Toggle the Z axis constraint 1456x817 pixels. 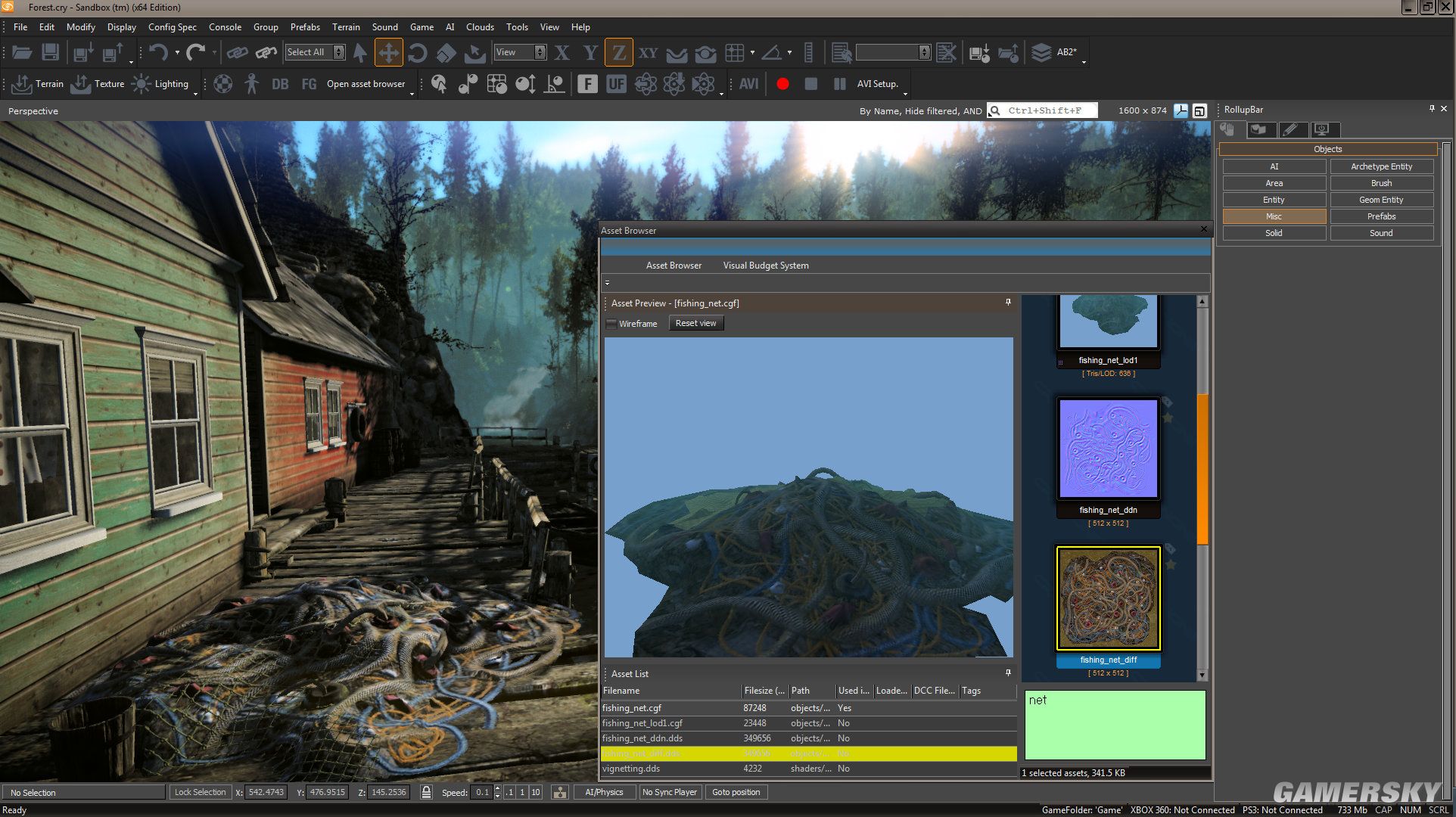pyautogui.click(x=619, y=52)
